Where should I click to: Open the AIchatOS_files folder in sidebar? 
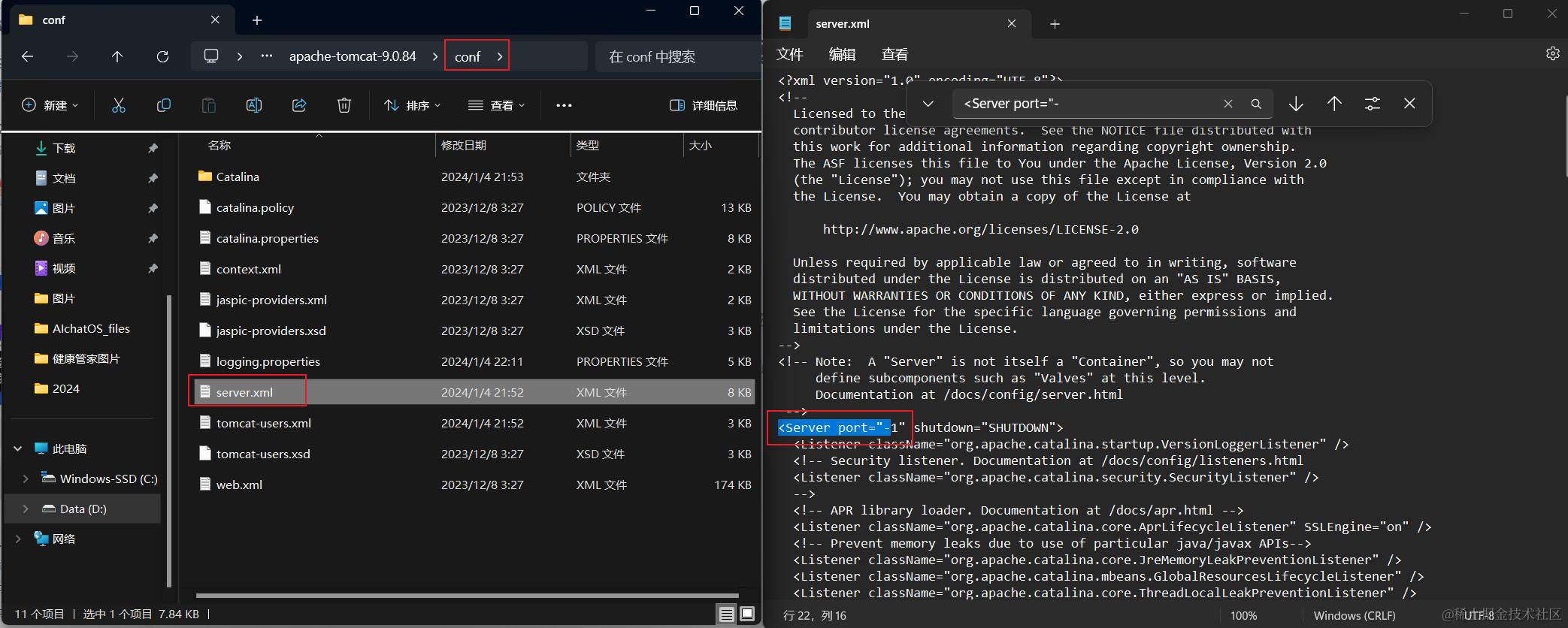pos(83,328)
